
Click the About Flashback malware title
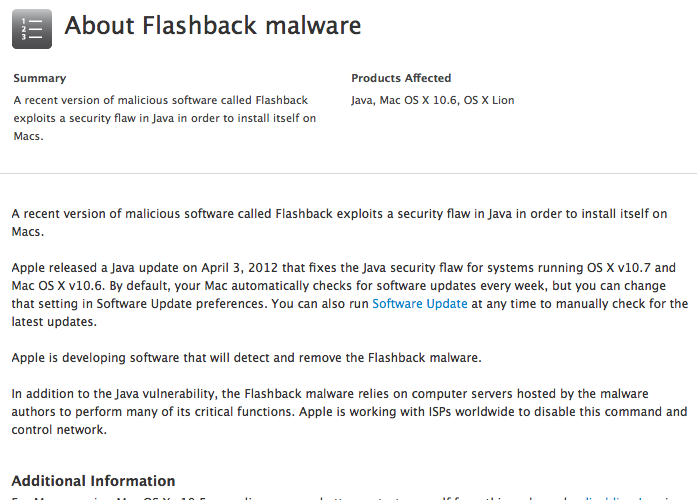click(x=213, y=26)
